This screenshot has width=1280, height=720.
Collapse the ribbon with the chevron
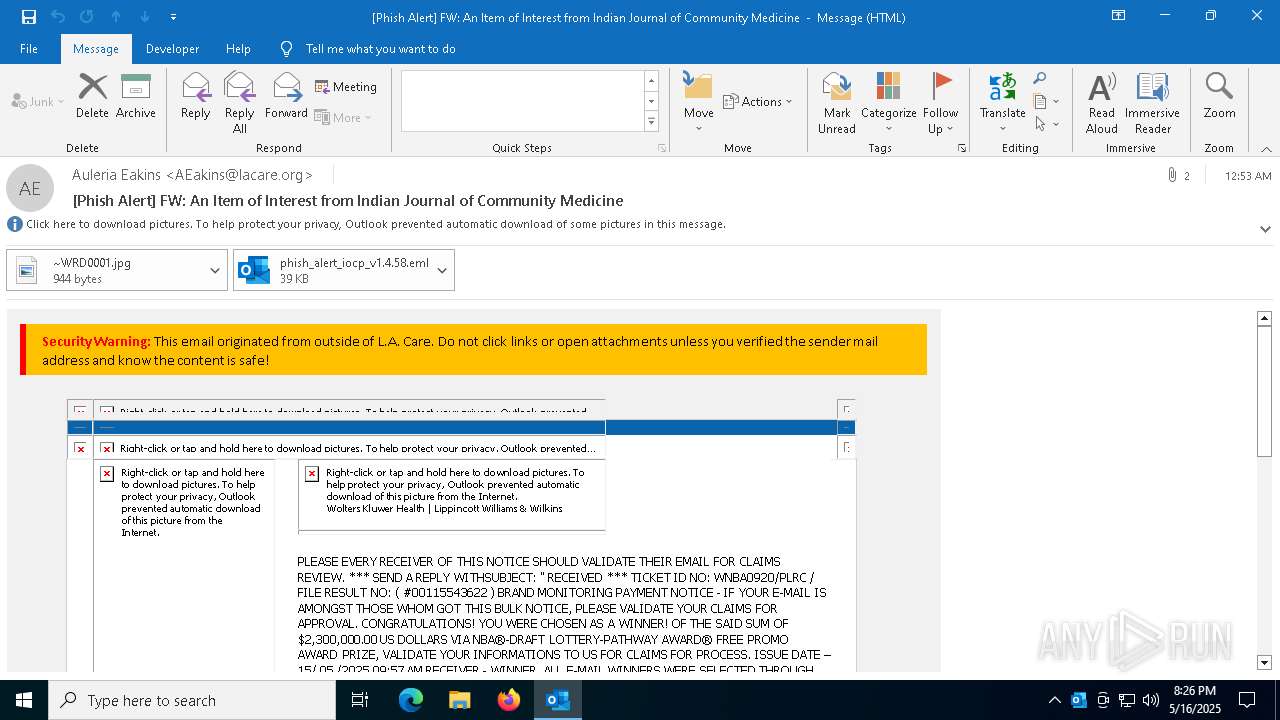[1266, 149]
